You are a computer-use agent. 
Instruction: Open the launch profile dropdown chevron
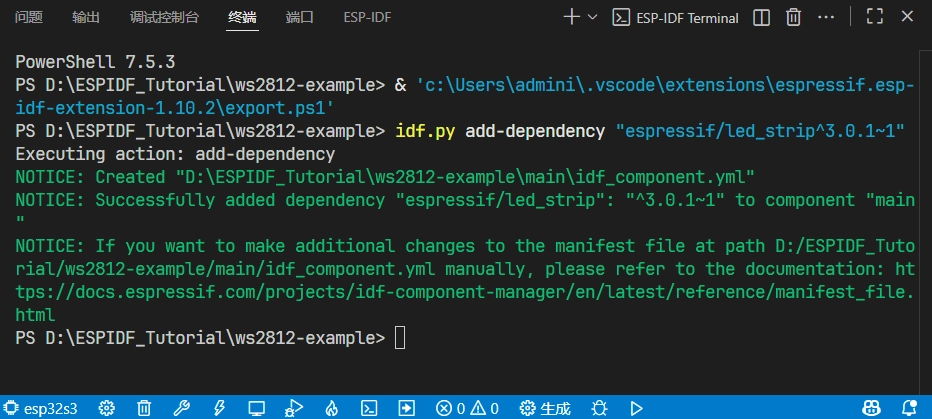point(592,17)
